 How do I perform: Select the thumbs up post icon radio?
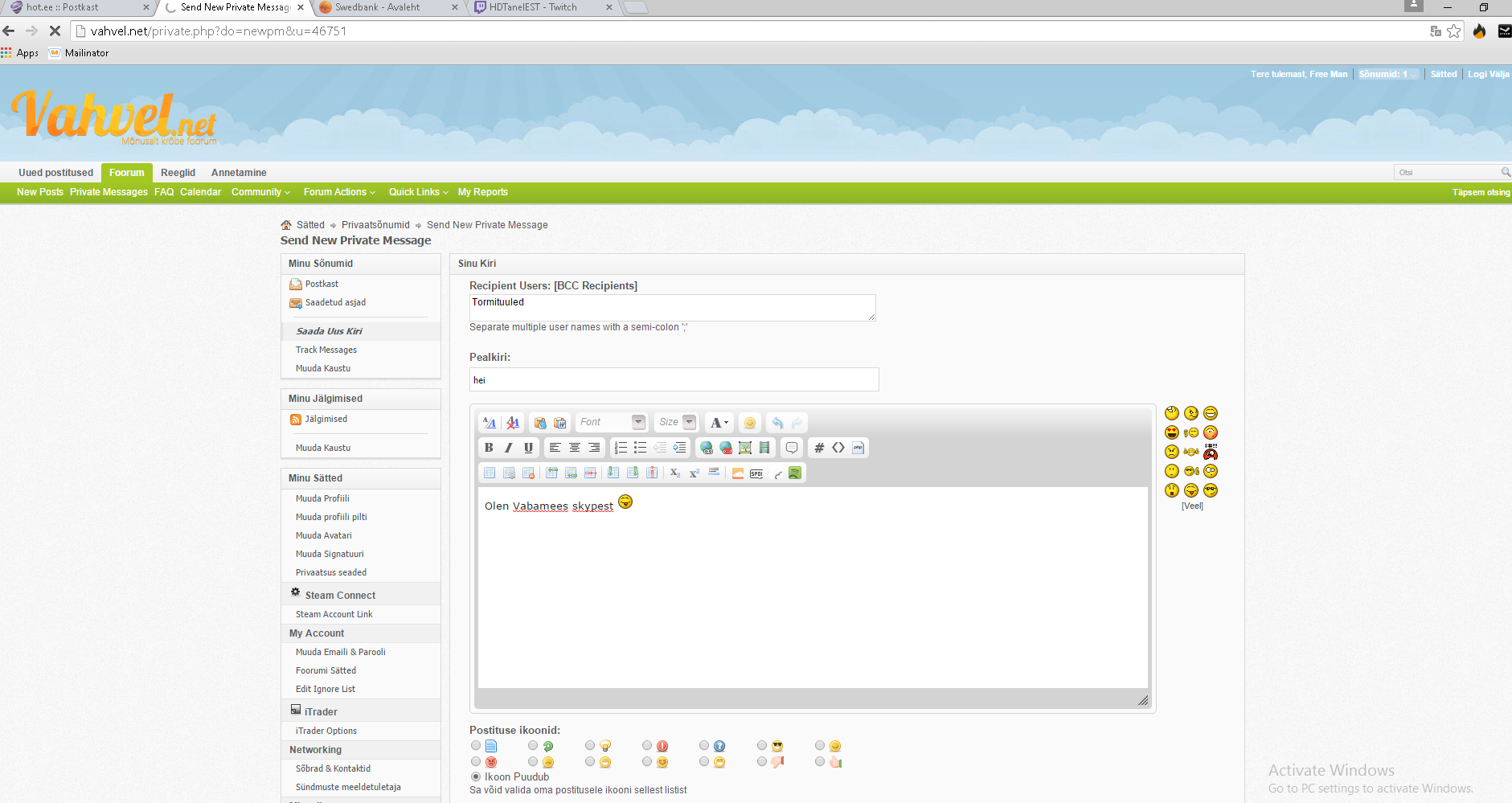pyautogui.click(x=820, y=761)
